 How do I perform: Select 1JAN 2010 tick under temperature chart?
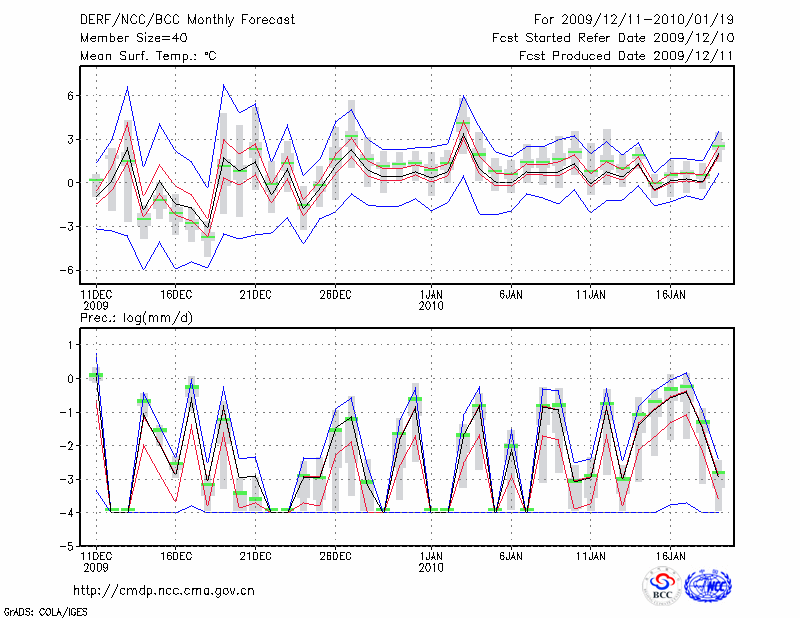431,300
